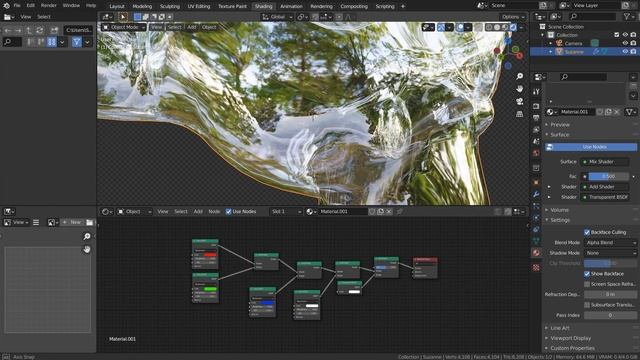Open the Render menu

49,6
